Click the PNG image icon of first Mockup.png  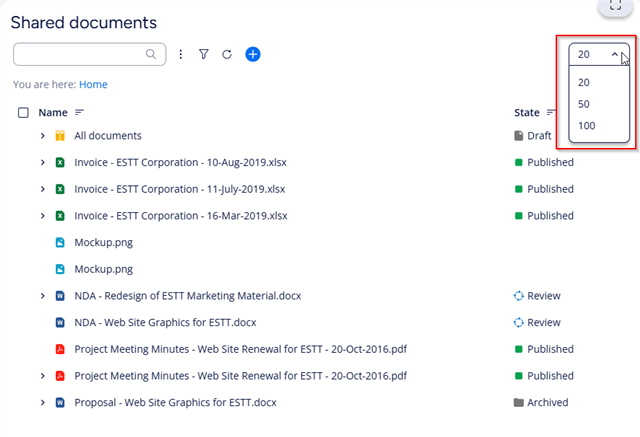tap(60, 242)
